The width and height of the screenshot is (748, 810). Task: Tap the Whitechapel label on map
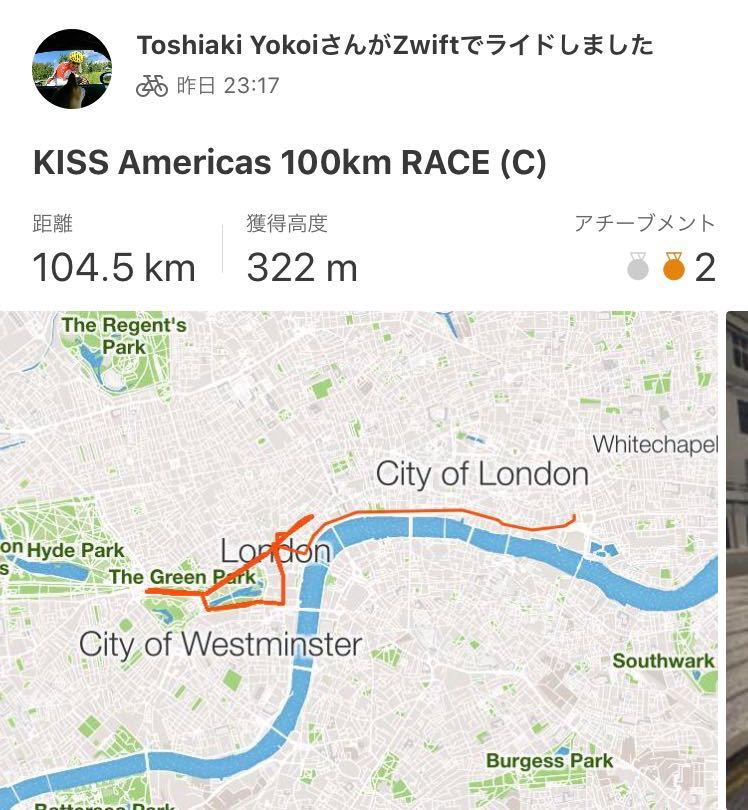click(x=655, y=445)
